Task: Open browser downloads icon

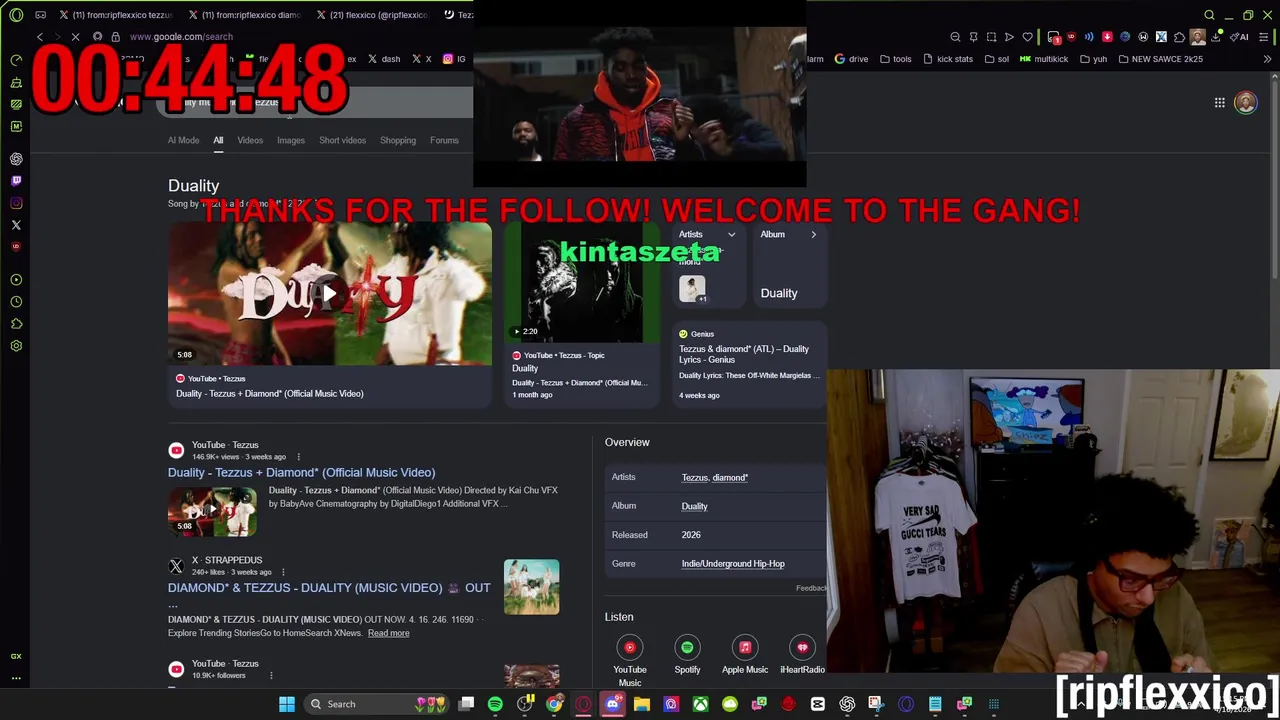Action: (1216, 37)
